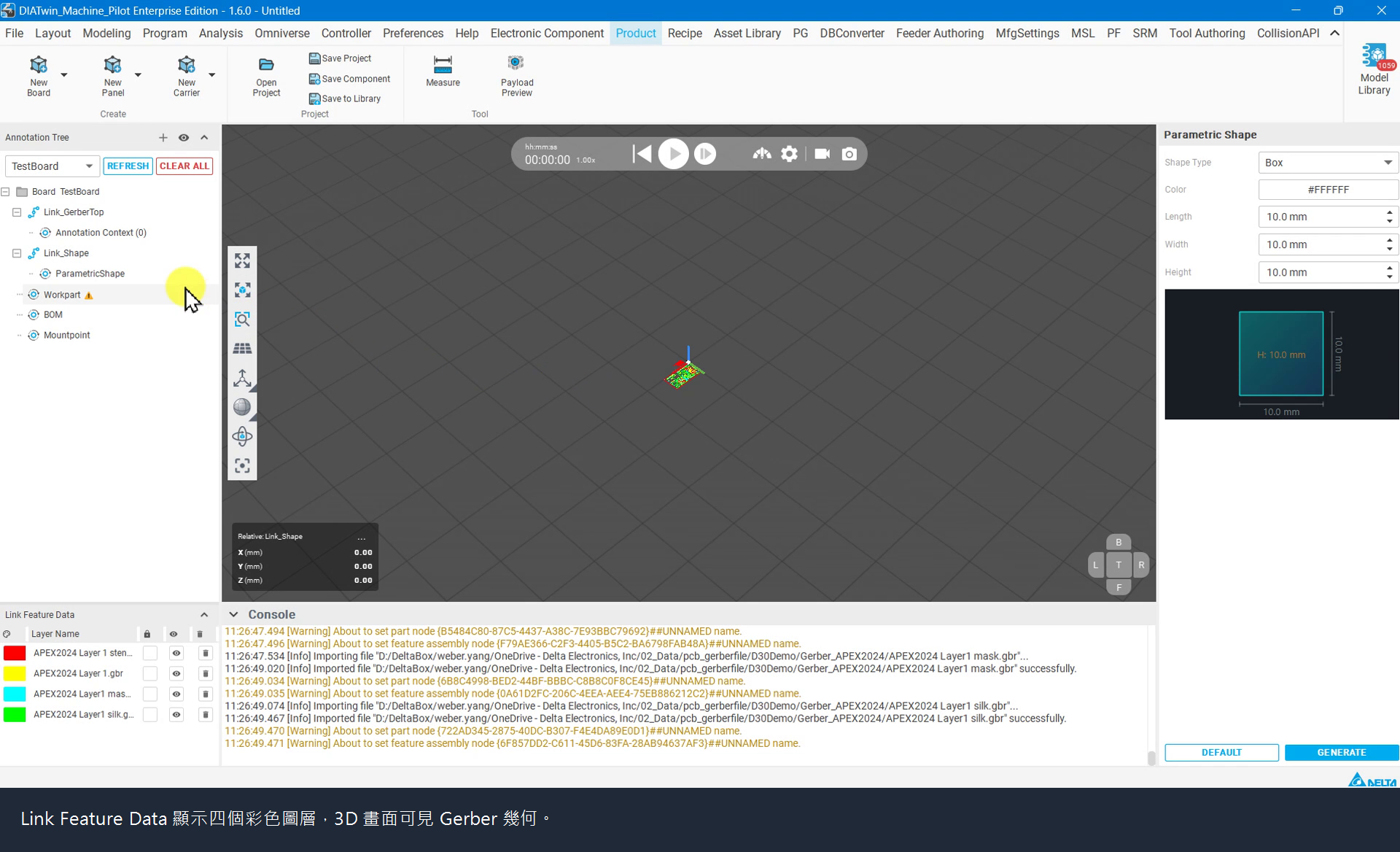This screenshot has width=1400, height=852.
Task: Click the grid floor viewport icon
Action: [x=242, y=349]
